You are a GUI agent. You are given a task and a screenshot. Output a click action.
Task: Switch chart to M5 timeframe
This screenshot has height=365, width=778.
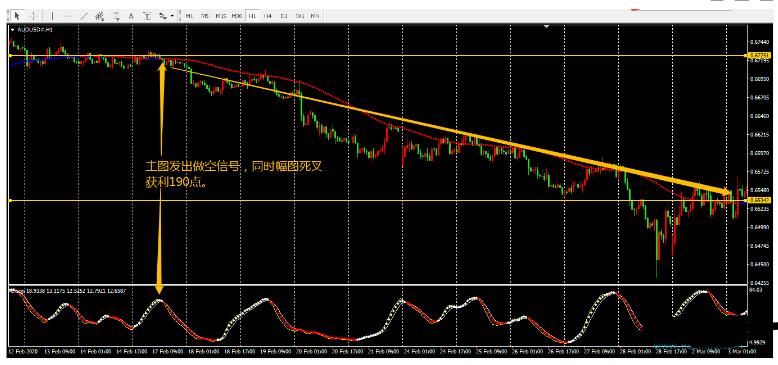click(x=204, y=16)
